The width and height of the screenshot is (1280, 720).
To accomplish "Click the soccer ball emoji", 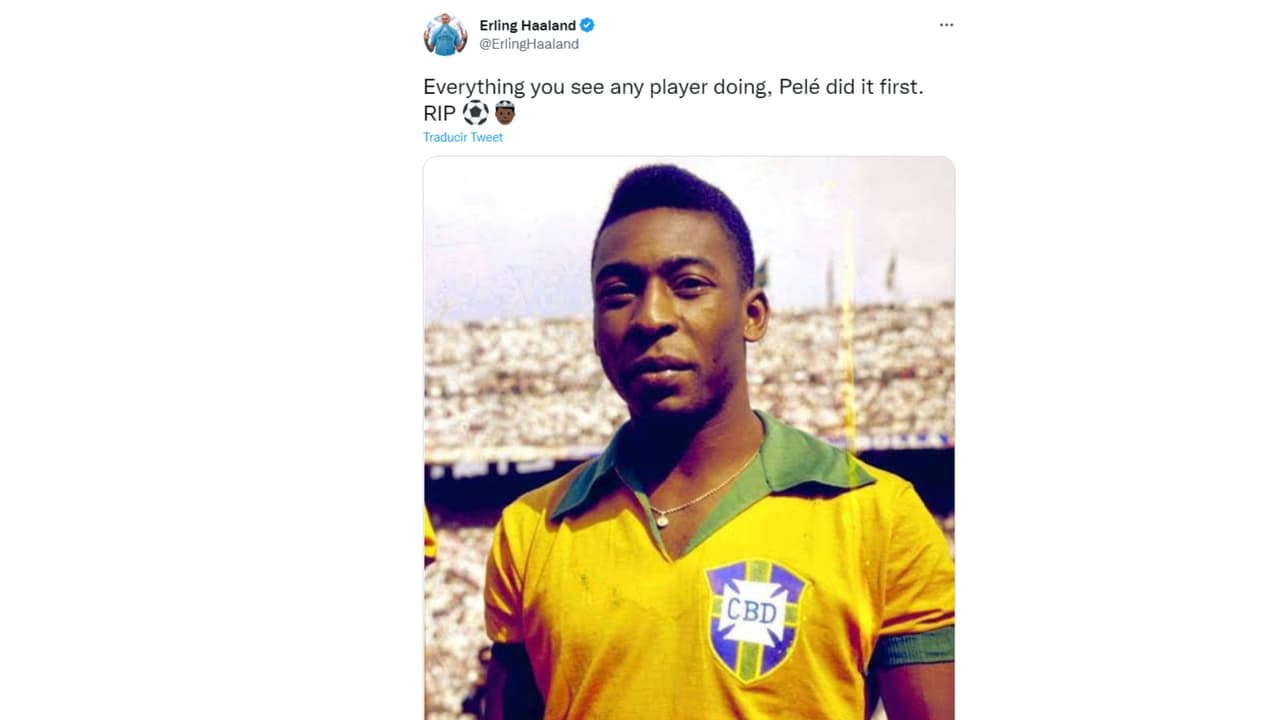I will point(475,113).
